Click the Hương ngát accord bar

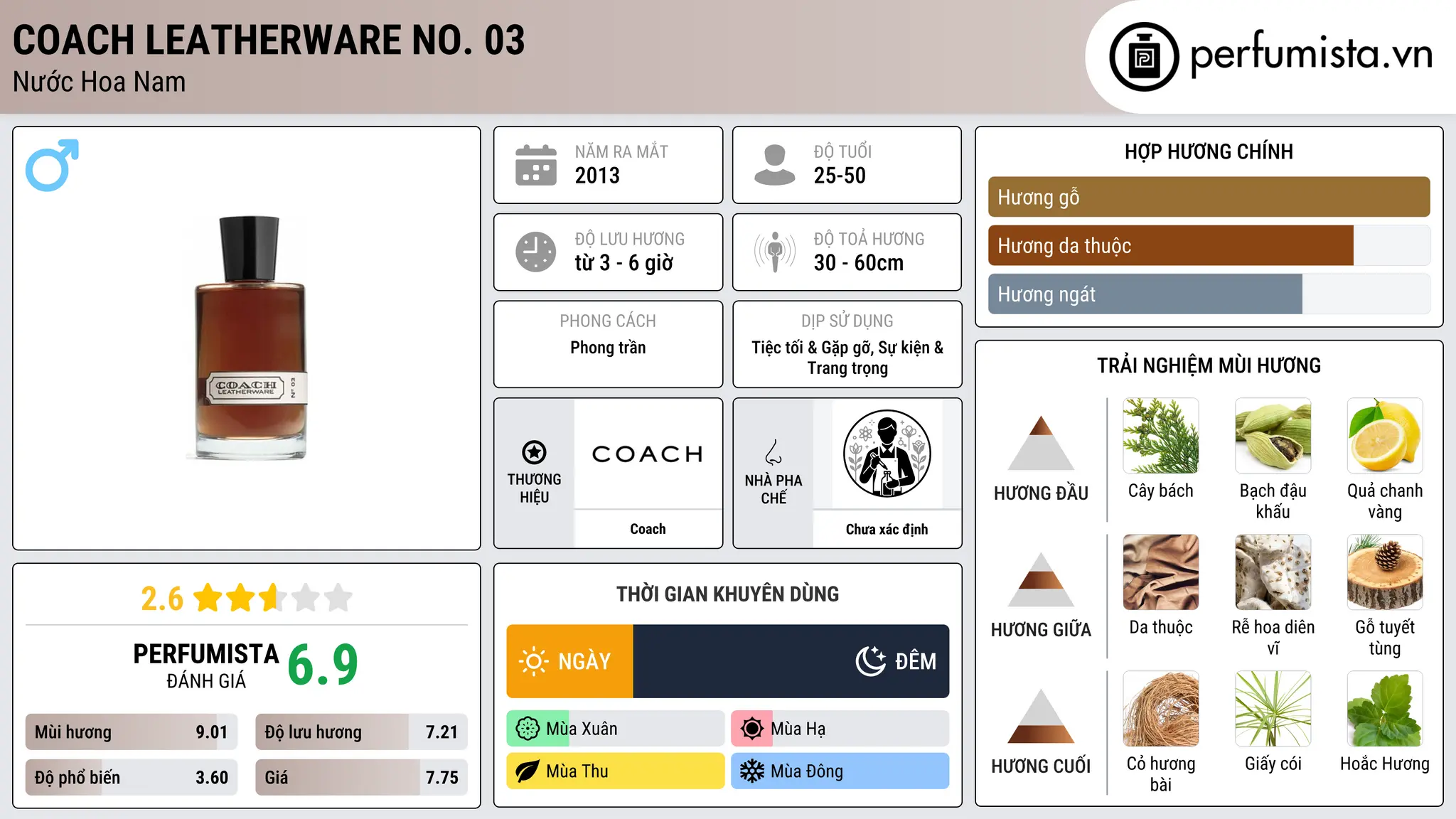coord(1209,294)
